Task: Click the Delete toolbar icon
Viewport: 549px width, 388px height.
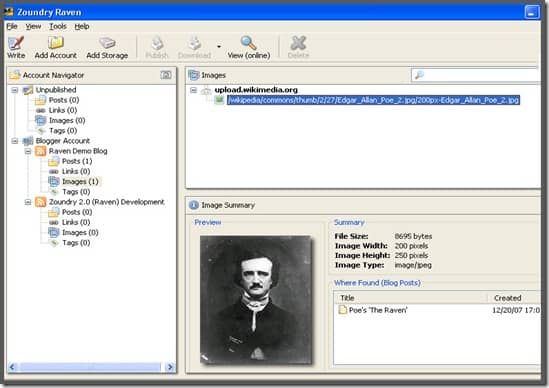Action: pyautogui.click(x=298, y=43)
